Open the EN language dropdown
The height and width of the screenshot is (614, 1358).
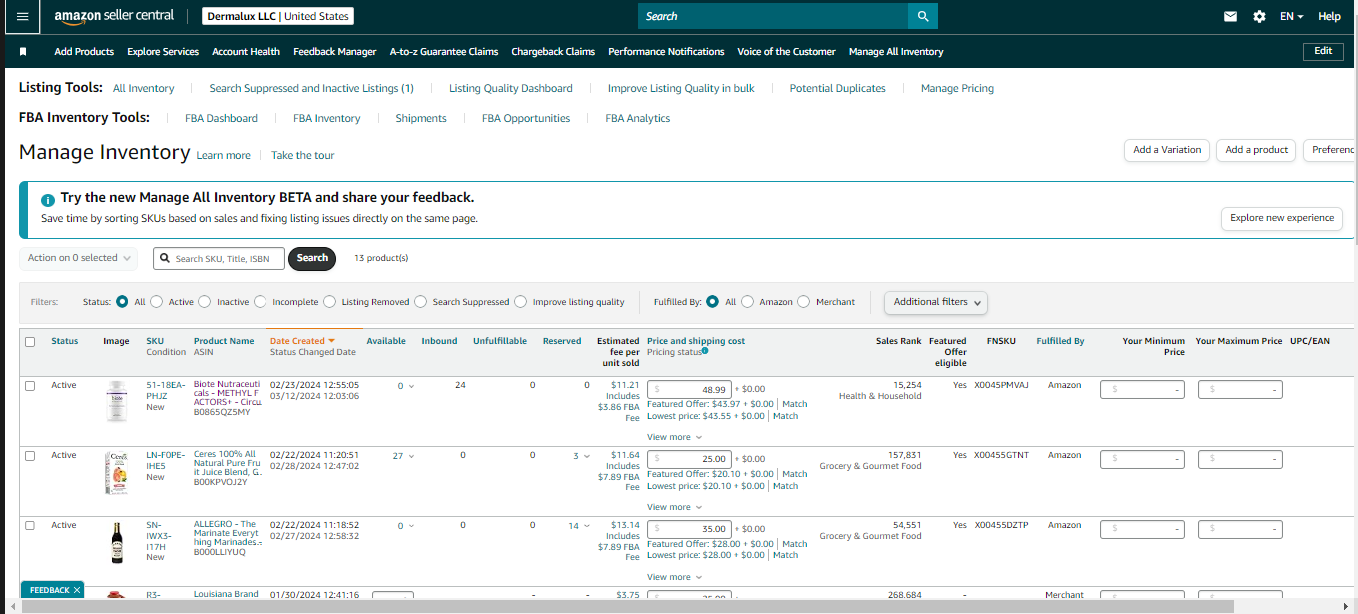(x=1292, y=16)
